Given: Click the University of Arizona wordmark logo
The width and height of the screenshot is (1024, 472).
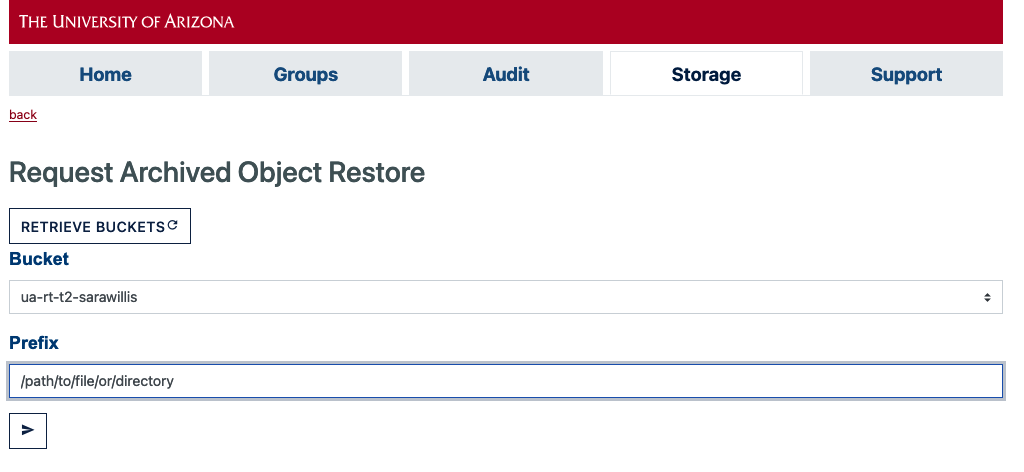Looking at the screenshot, I should [x=127, y=21].
